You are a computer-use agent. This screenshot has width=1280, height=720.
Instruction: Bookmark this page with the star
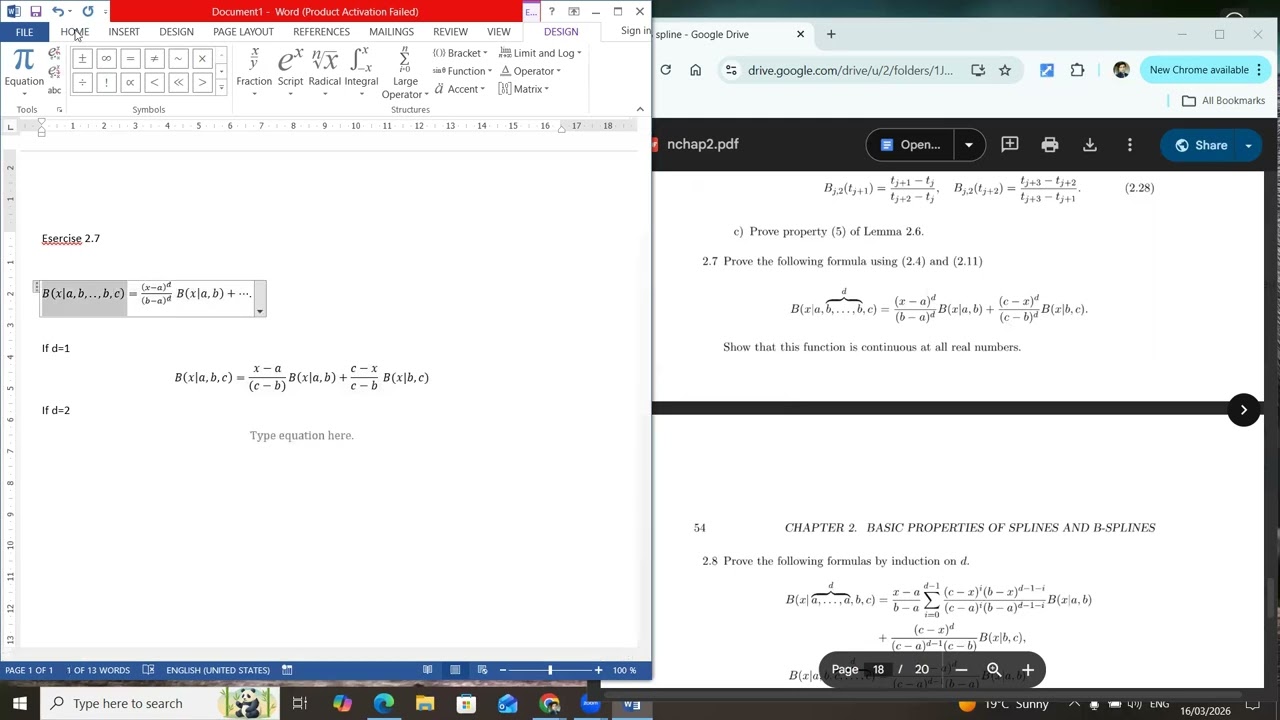(x=1005, y=70)
